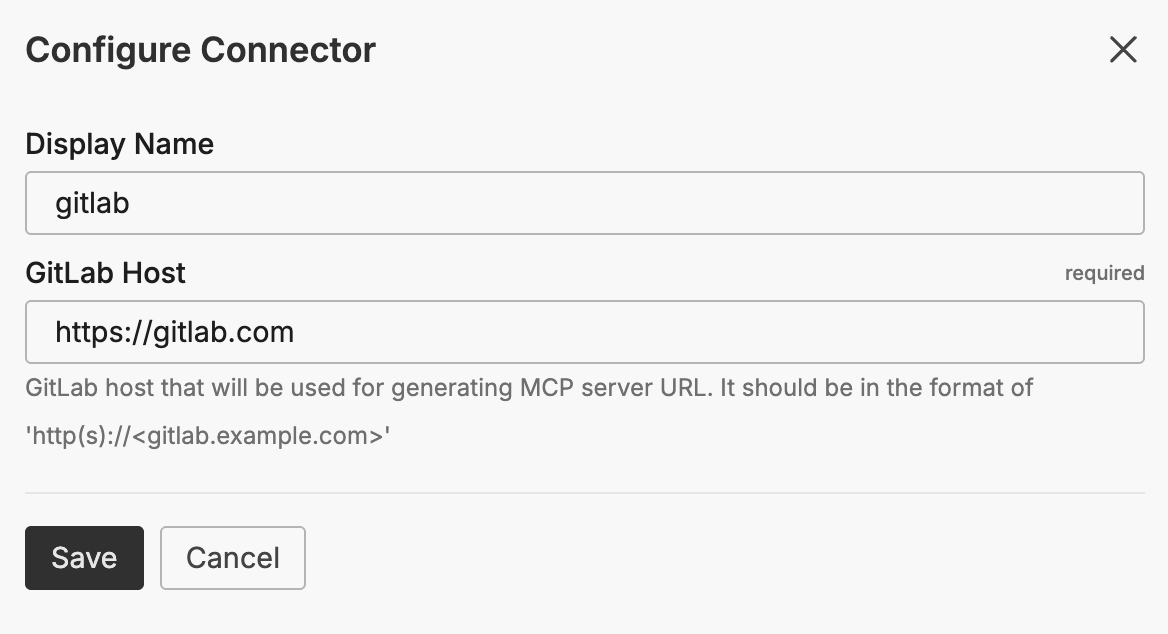
Task: Click the Configure Connector title
Action: (x=200, y=49)
